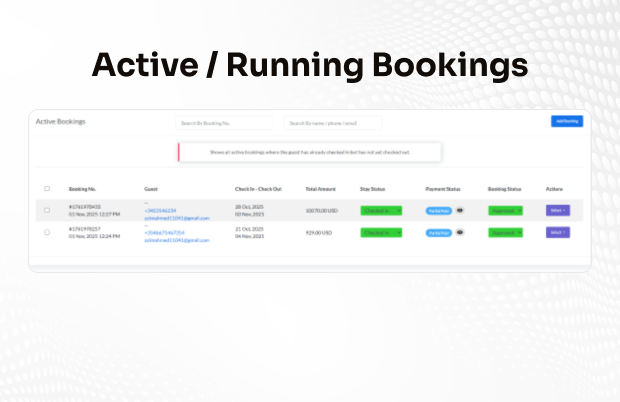The height and width of the screenshot is (402, 620).
Task: Click Partial Paid badge in 10070.00 USD row
Action: click(439, 211)
